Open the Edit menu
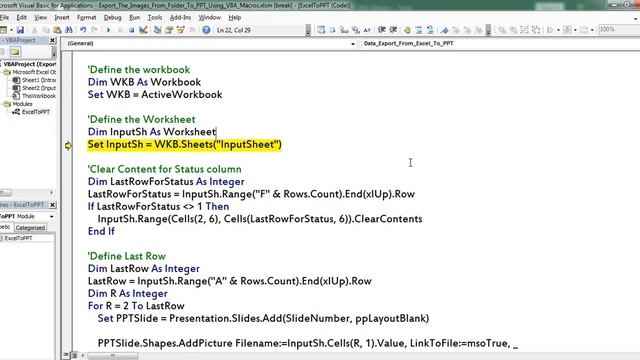The width and height of the screenshot is (640, 360). pos(21,18)
